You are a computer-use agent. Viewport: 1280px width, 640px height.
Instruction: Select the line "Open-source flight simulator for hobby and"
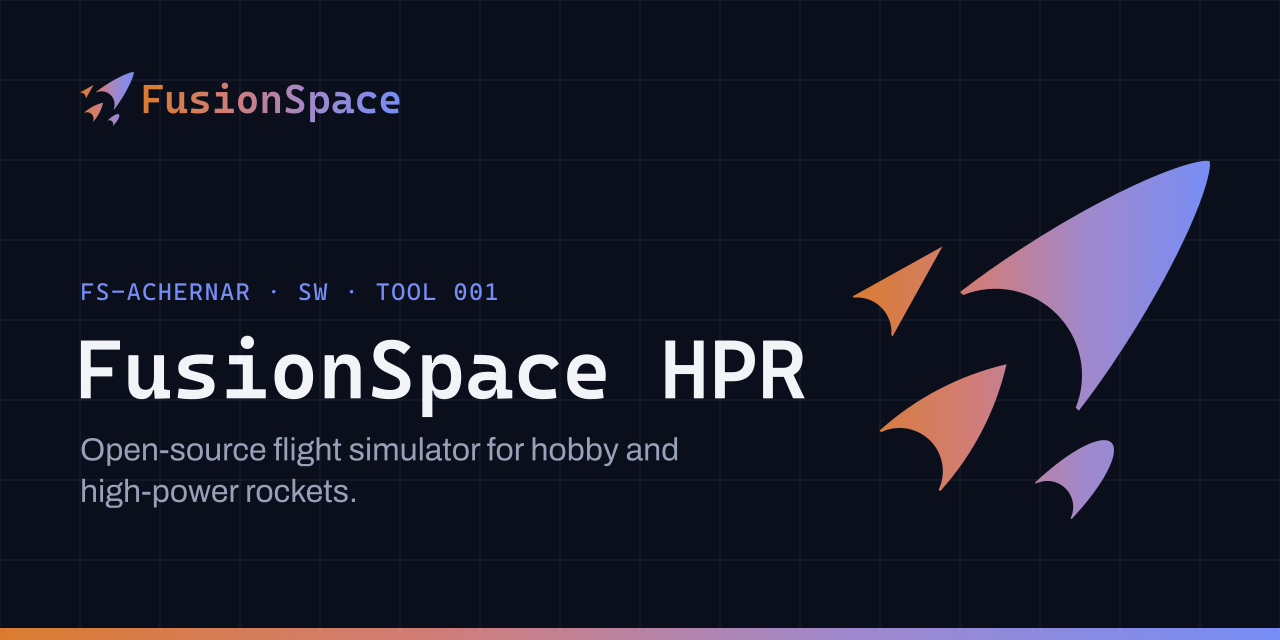[380, 450]
